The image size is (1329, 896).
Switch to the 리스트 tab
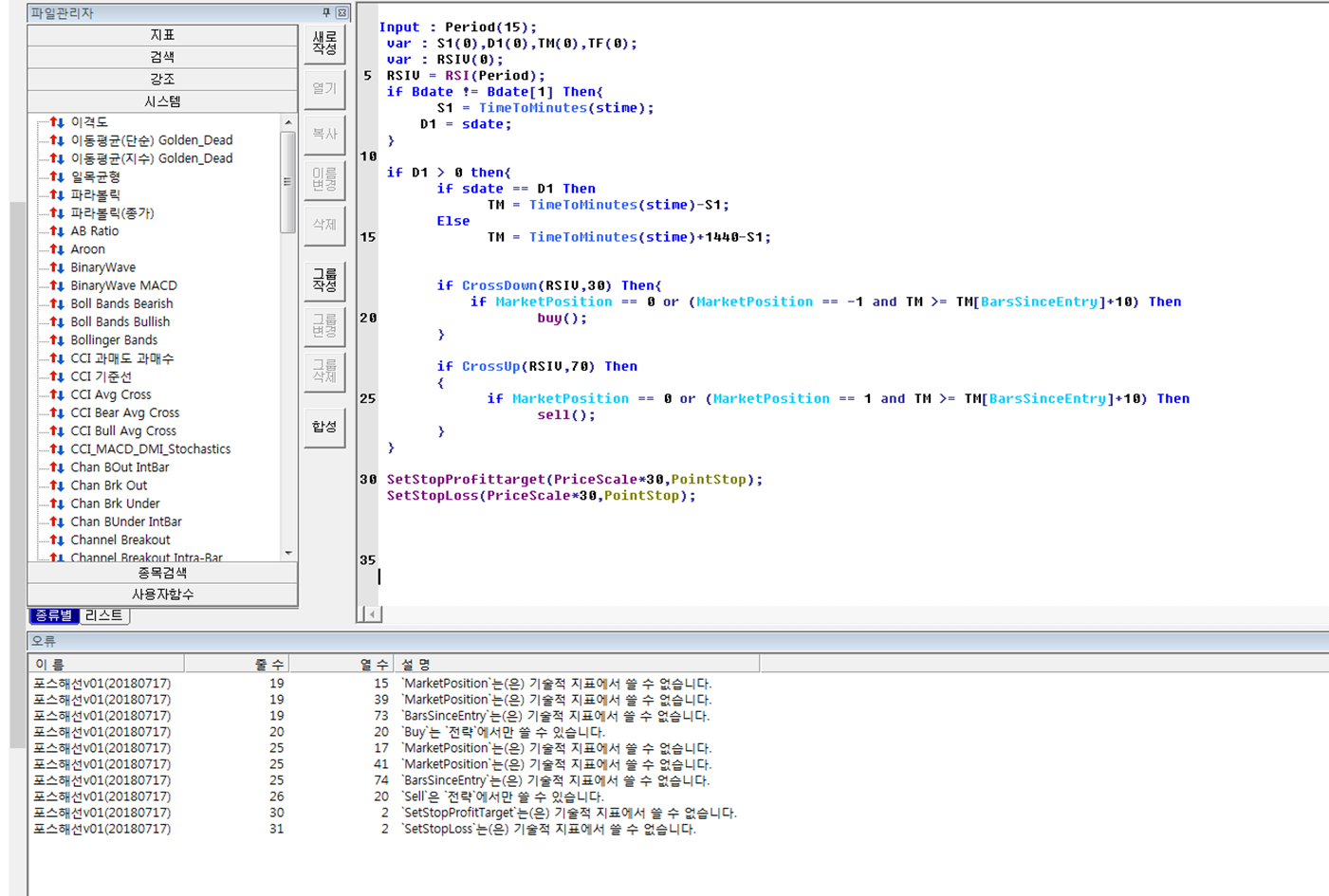pyautogui.click(x=103, y=615)
